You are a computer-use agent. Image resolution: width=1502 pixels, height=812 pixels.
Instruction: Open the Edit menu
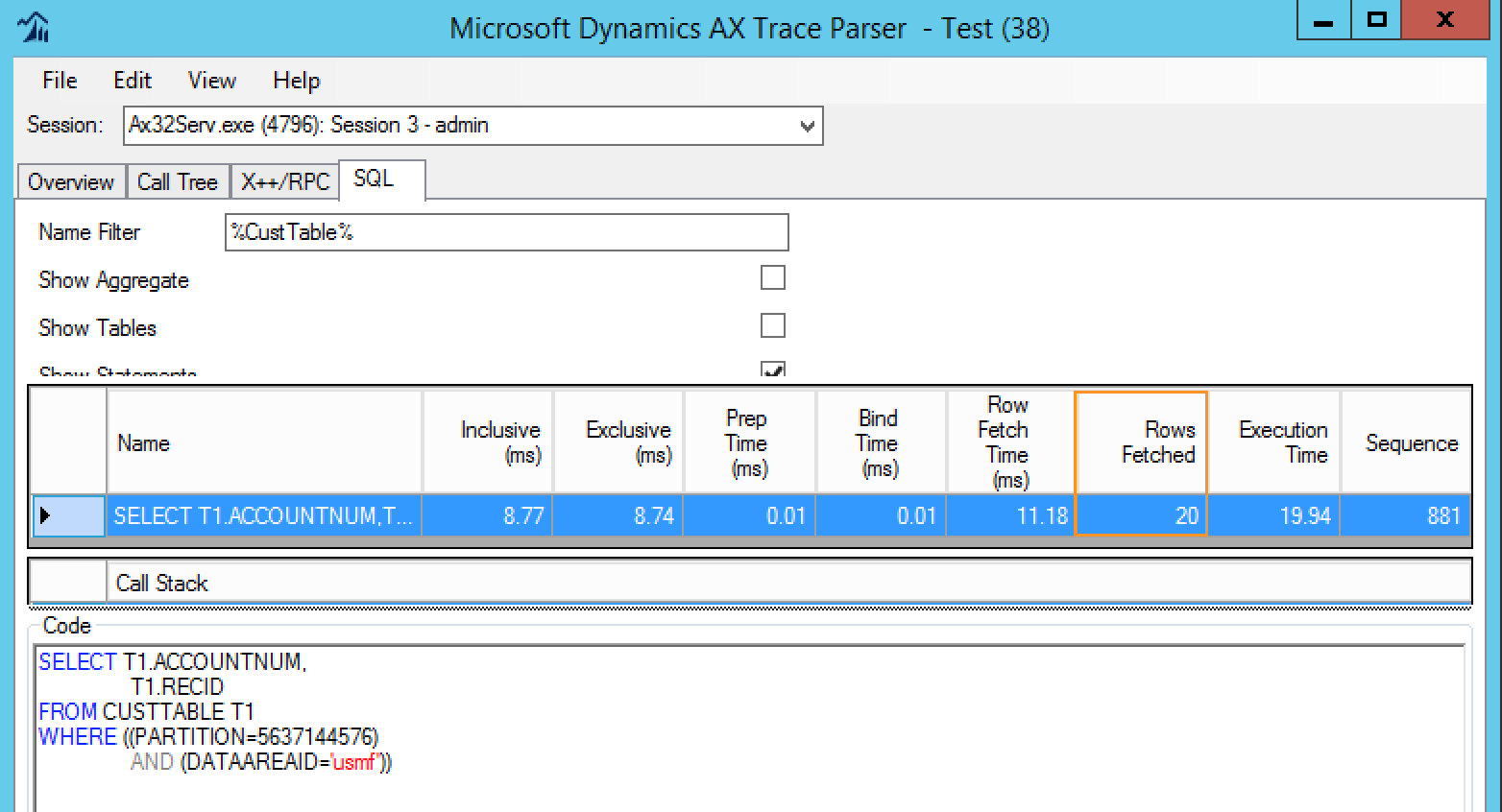pos(133,81)
